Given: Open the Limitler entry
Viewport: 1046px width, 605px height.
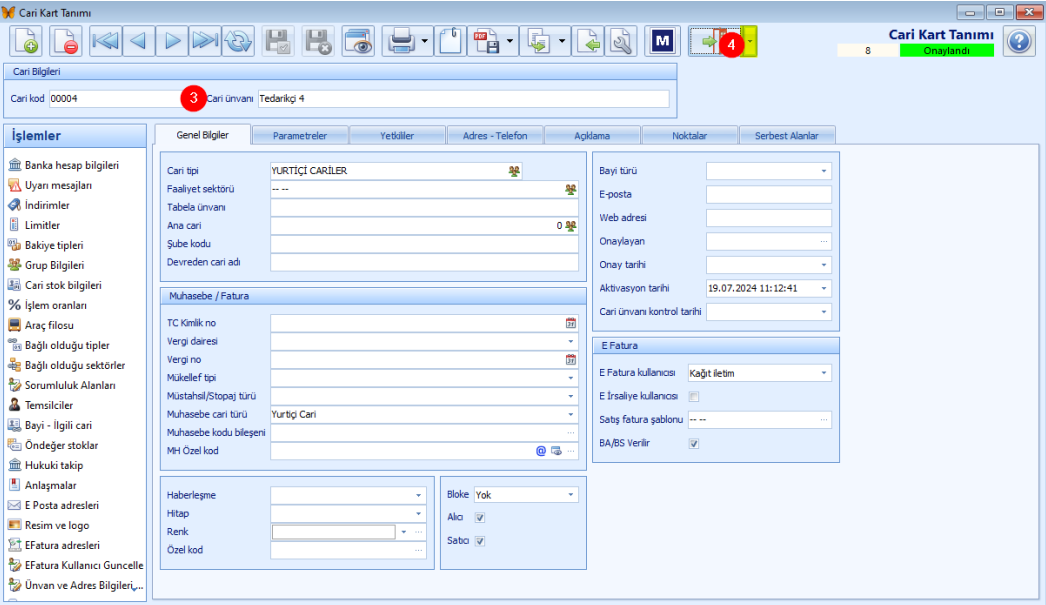Looking at the screenshot, I should tap(42, 225).
